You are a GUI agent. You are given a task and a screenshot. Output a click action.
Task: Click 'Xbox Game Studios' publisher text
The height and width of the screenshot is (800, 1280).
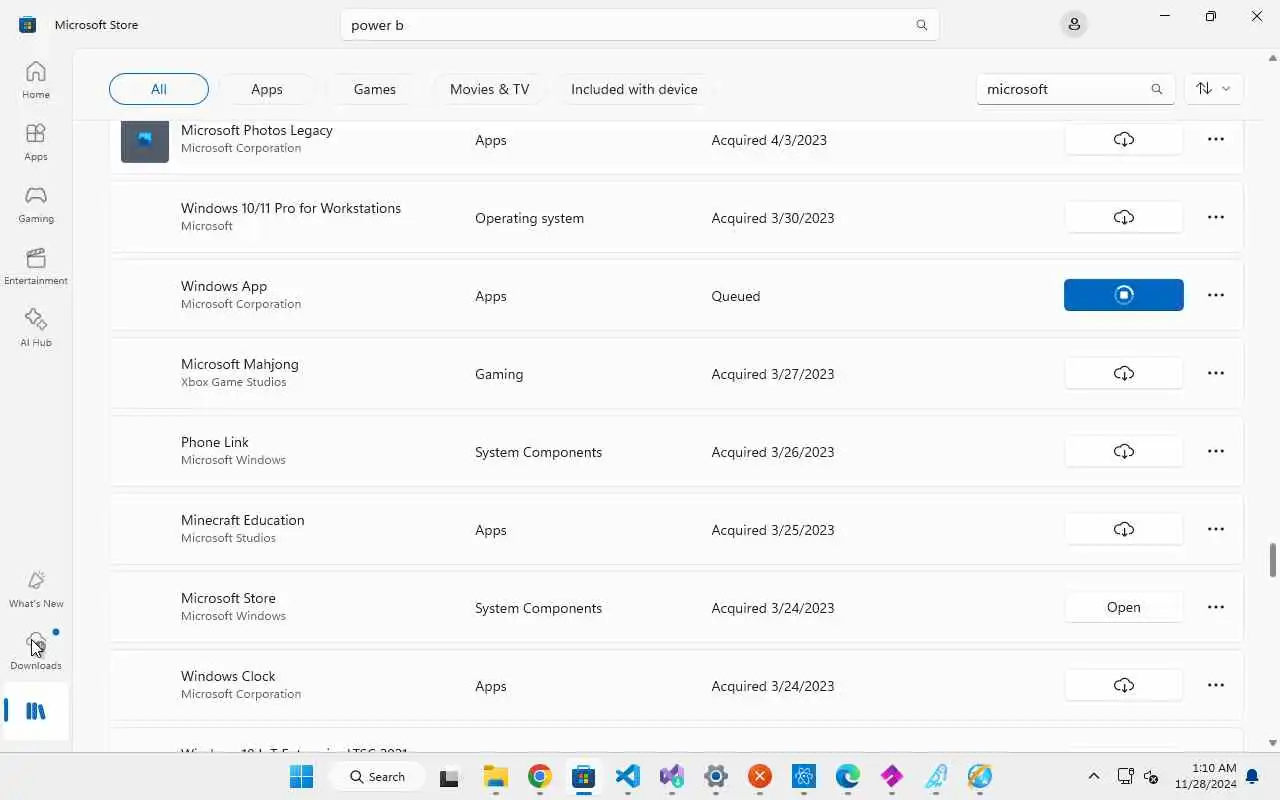[x=234, y=382]
